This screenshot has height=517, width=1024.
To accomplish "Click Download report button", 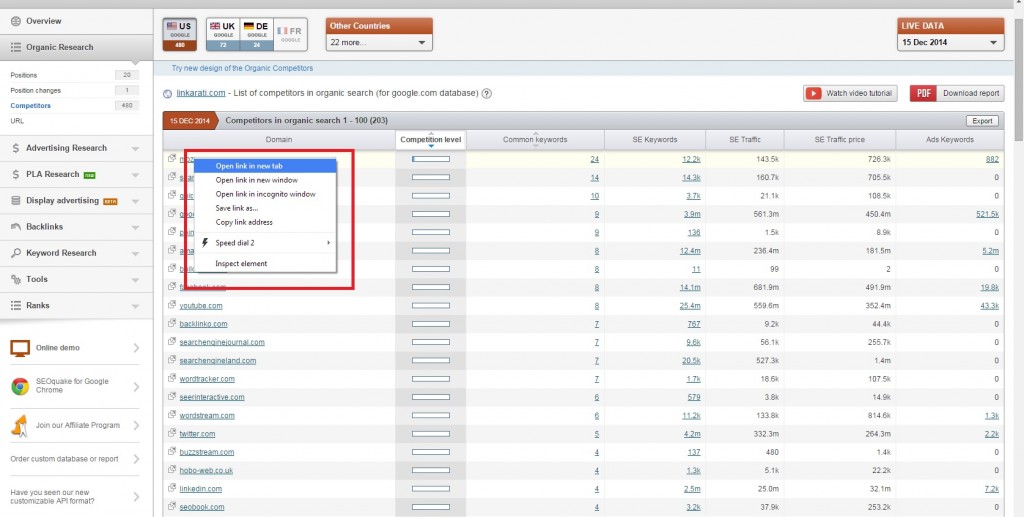I will [957, 93].
